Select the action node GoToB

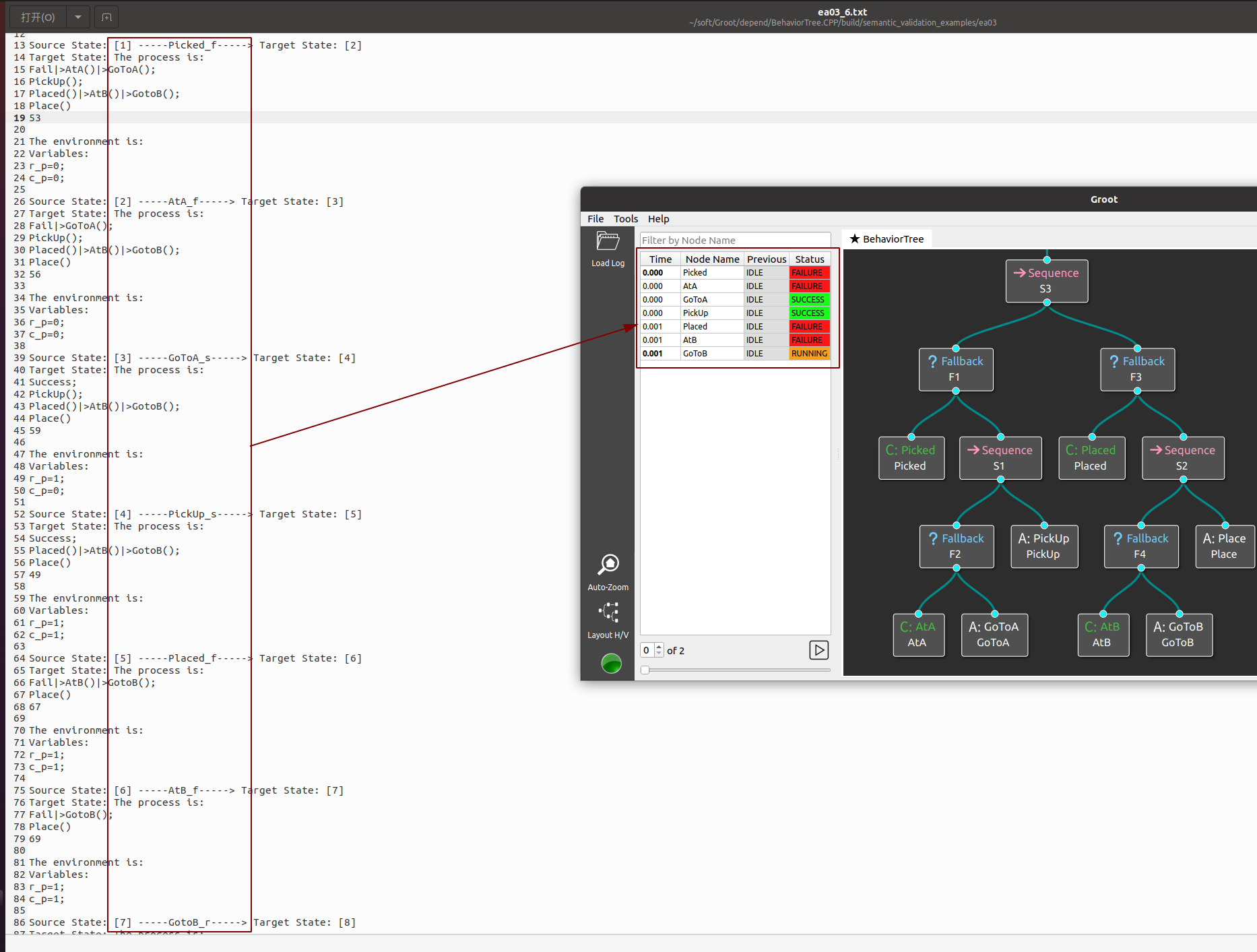point(1179,635)
